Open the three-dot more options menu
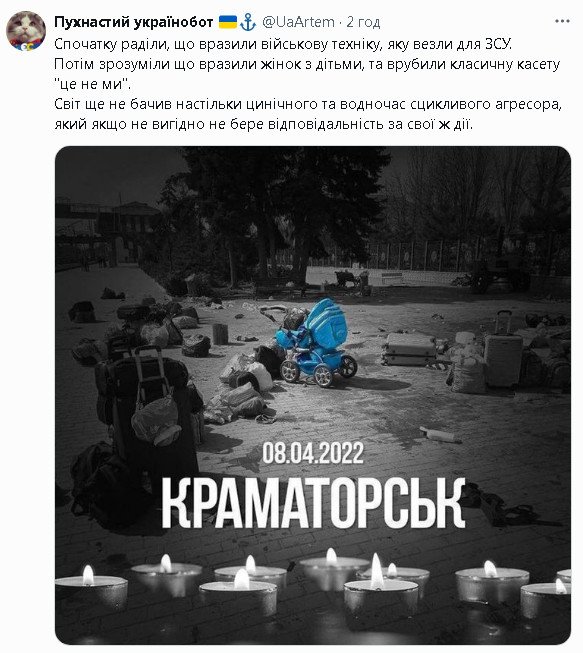 pos(562,21)
